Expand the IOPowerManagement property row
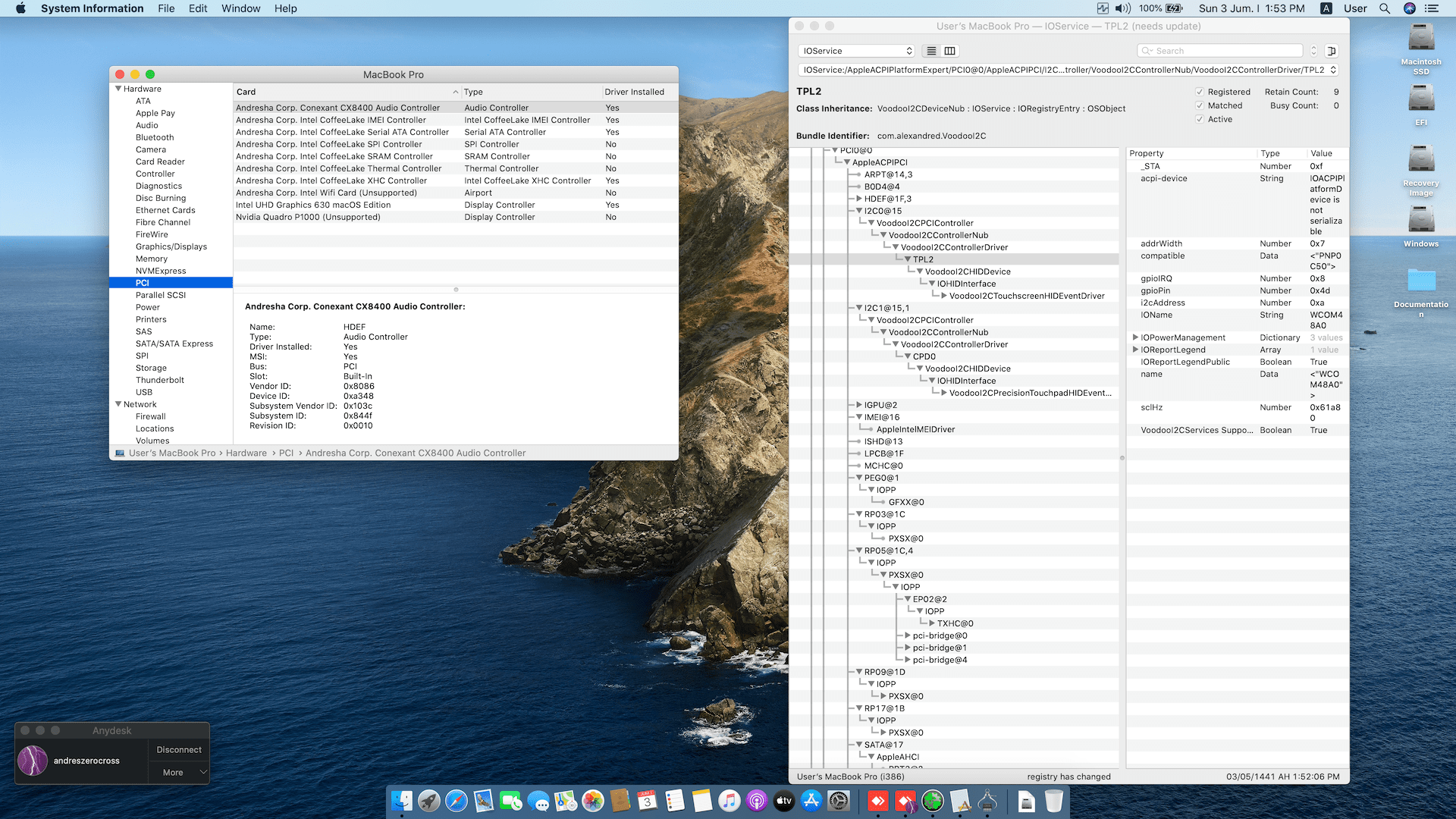 coord(1135,337)
